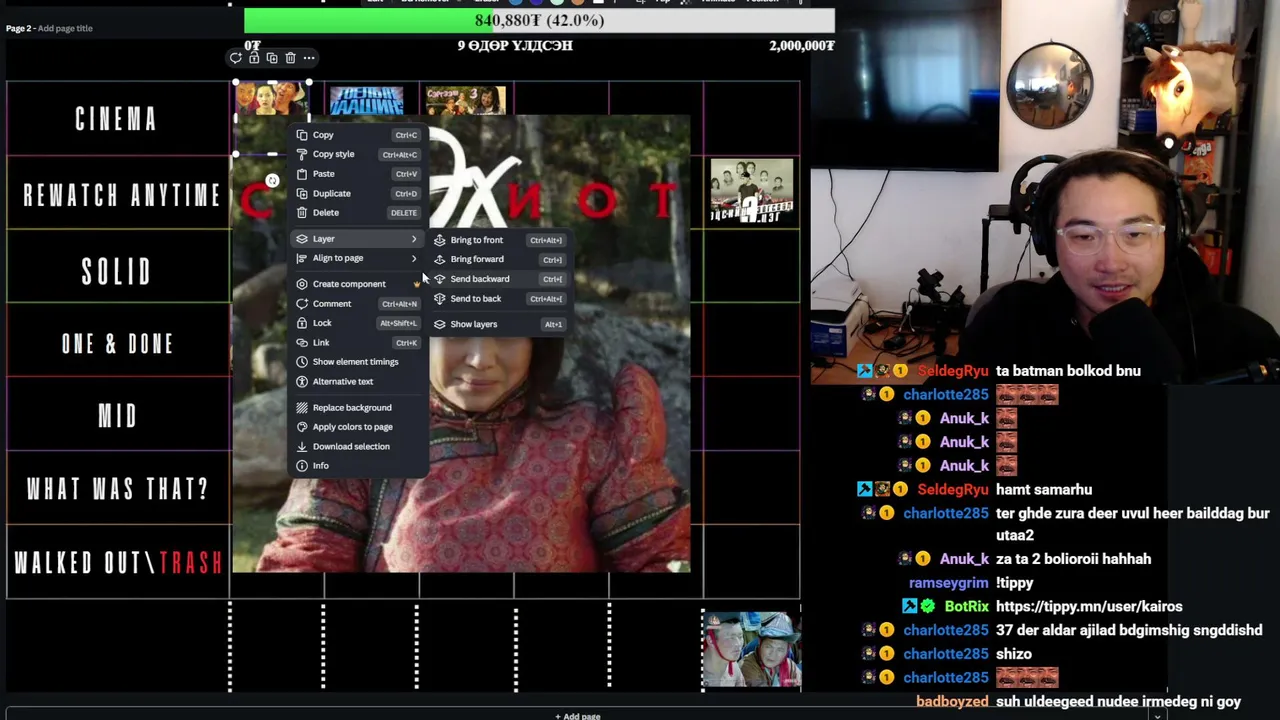Click the Comment bubble icon in the context menu
Screen dimensions: 1280x720
302,304
